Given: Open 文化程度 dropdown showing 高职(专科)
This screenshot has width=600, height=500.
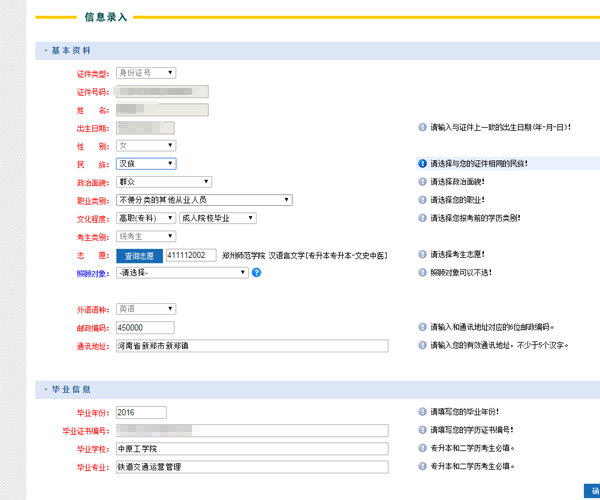Looking at the screenshot, I should pos(145,218).
